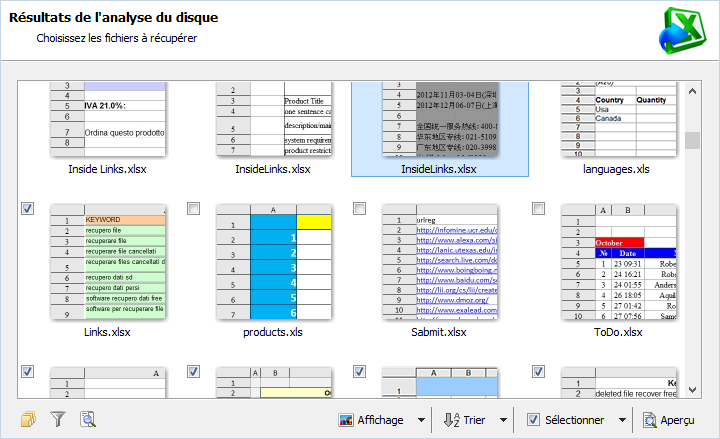Click 'Résultats de l'analyse du disque' heading
The image size is (720, 439).
(113, 17)
